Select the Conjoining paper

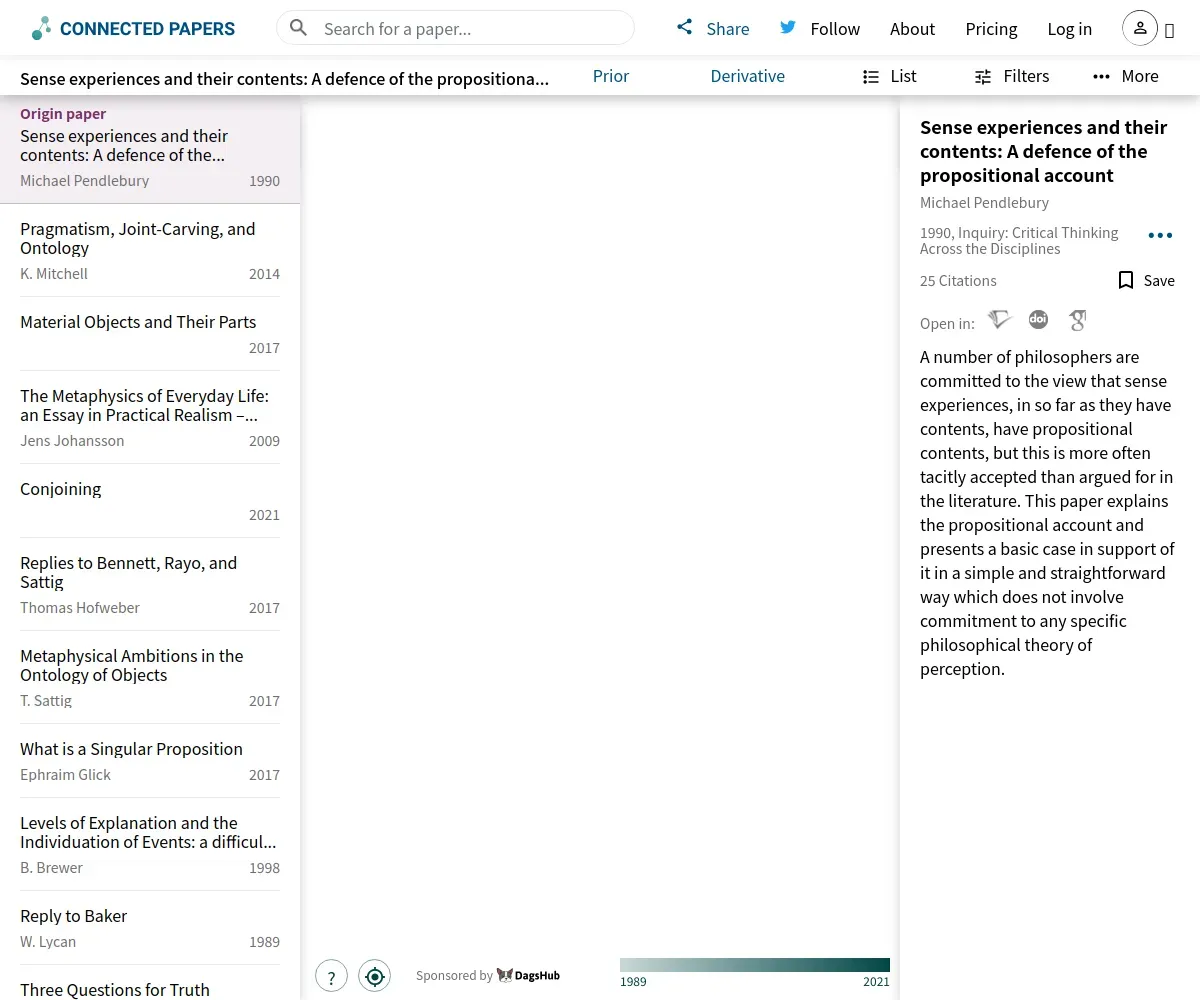[x=150, y=501]
